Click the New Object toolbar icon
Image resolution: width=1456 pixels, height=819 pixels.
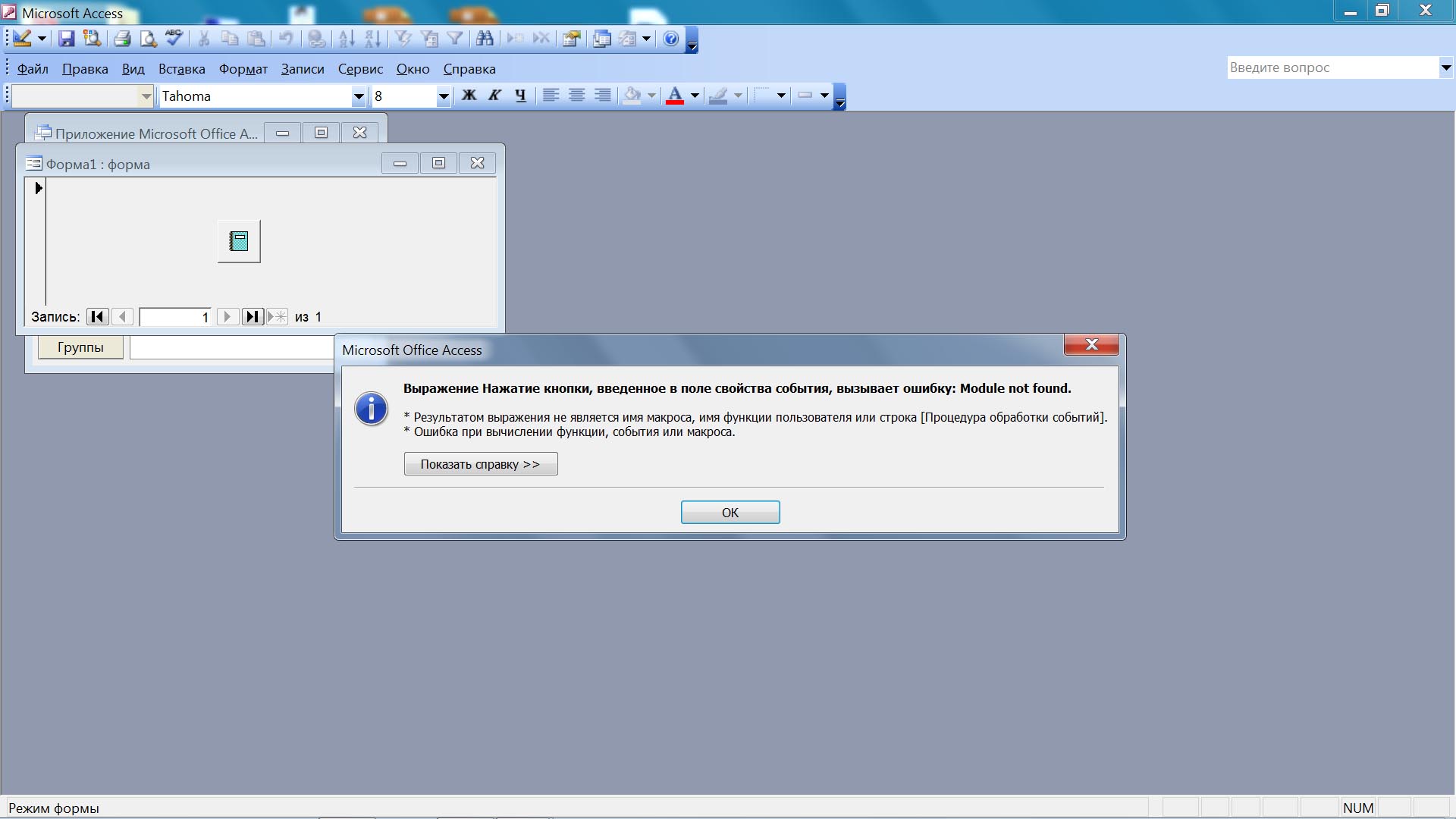628,39
